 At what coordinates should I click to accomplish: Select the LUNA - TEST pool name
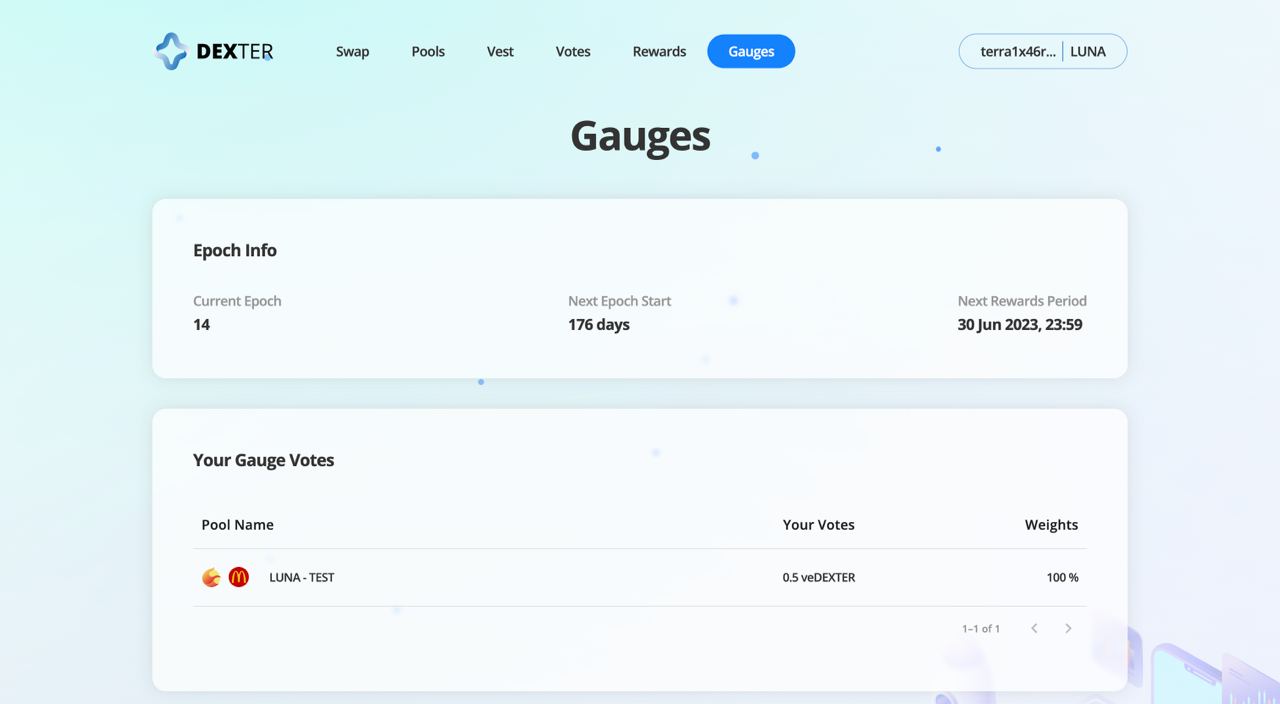(x=302, y=577)
